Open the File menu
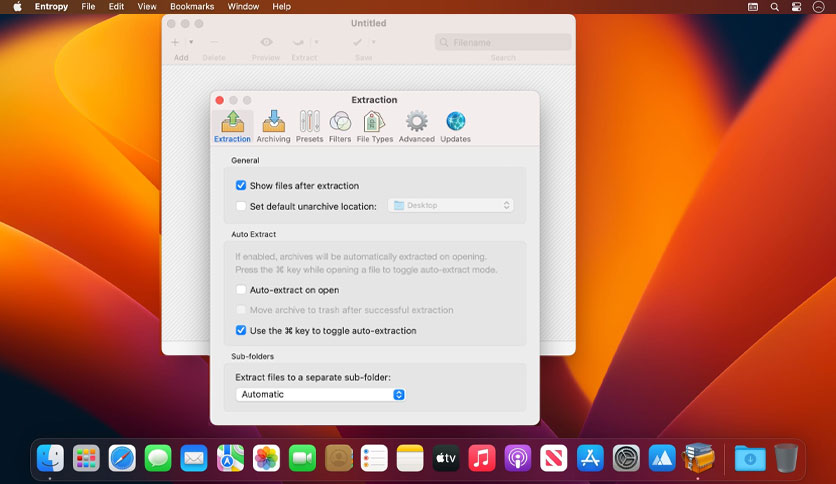The image size is (836, 484). [x=88, y=6]
